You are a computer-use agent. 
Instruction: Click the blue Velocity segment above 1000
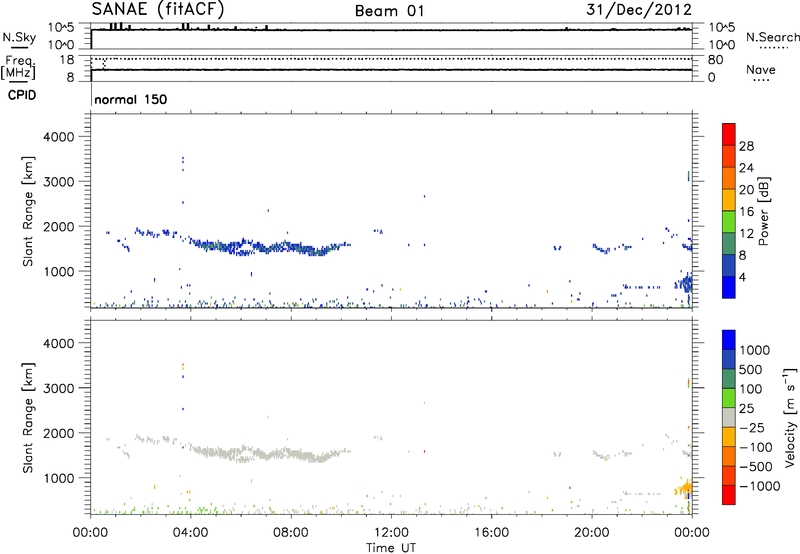(729, 340)
